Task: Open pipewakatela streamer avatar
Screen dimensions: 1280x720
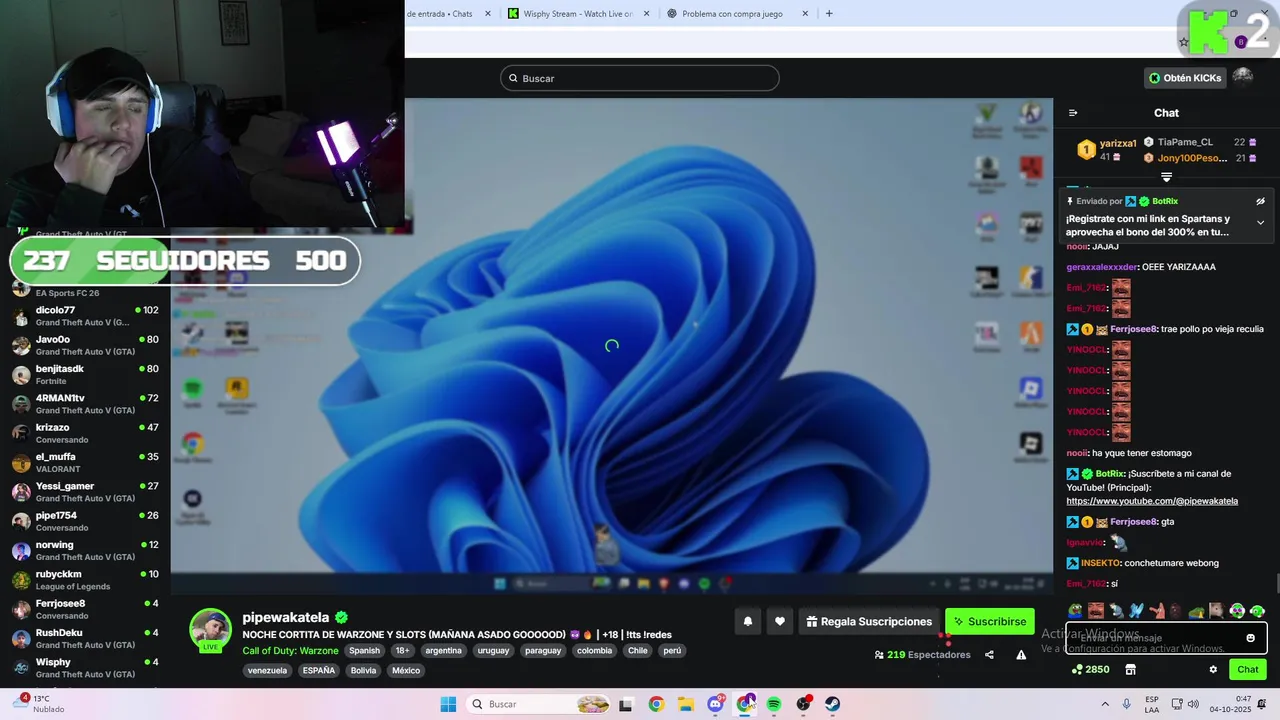Action: pyautogui.click(x=211, y=630)
